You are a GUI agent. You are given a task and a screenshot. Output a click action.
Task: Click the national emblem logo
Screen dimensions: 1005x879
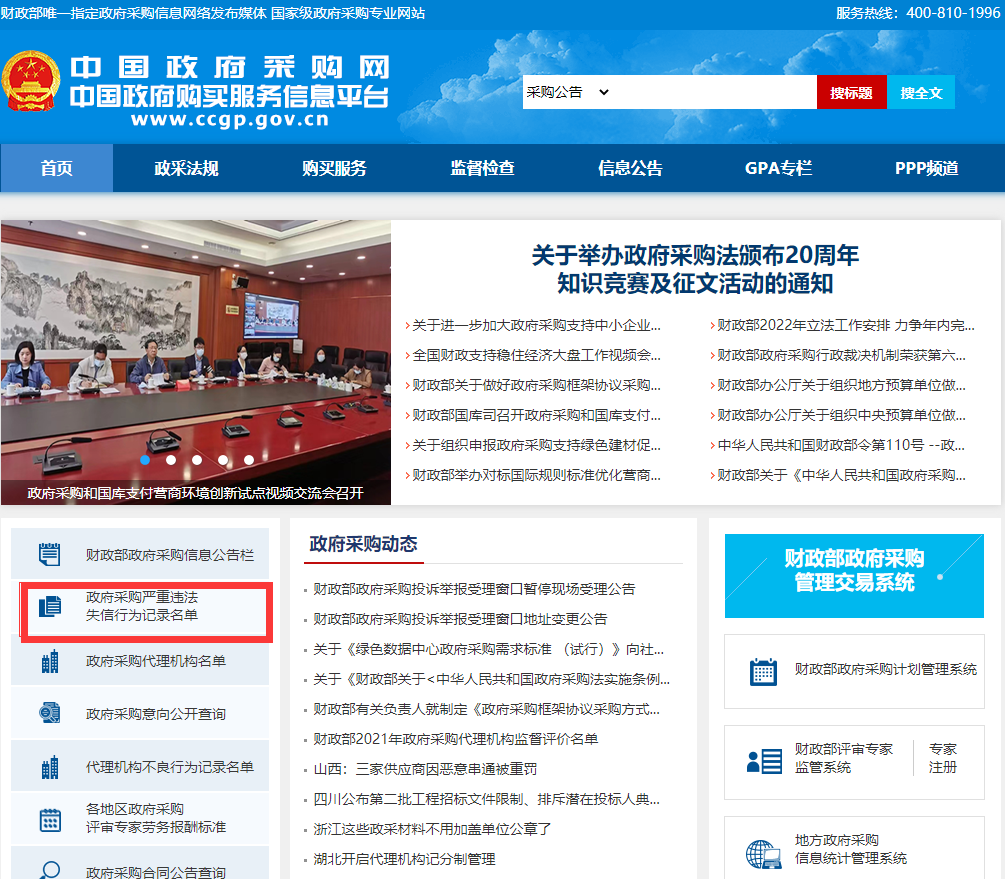coord(31,81)
